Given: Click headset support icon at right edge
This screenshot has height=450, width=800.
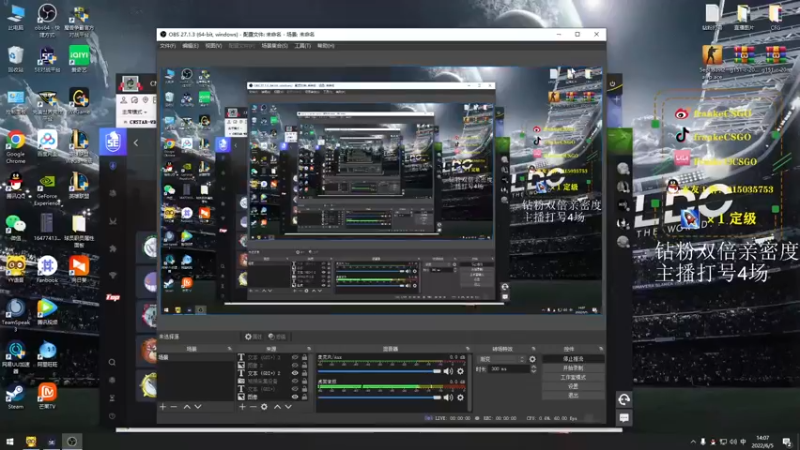Looking at the screenshot, I should 624,399.
